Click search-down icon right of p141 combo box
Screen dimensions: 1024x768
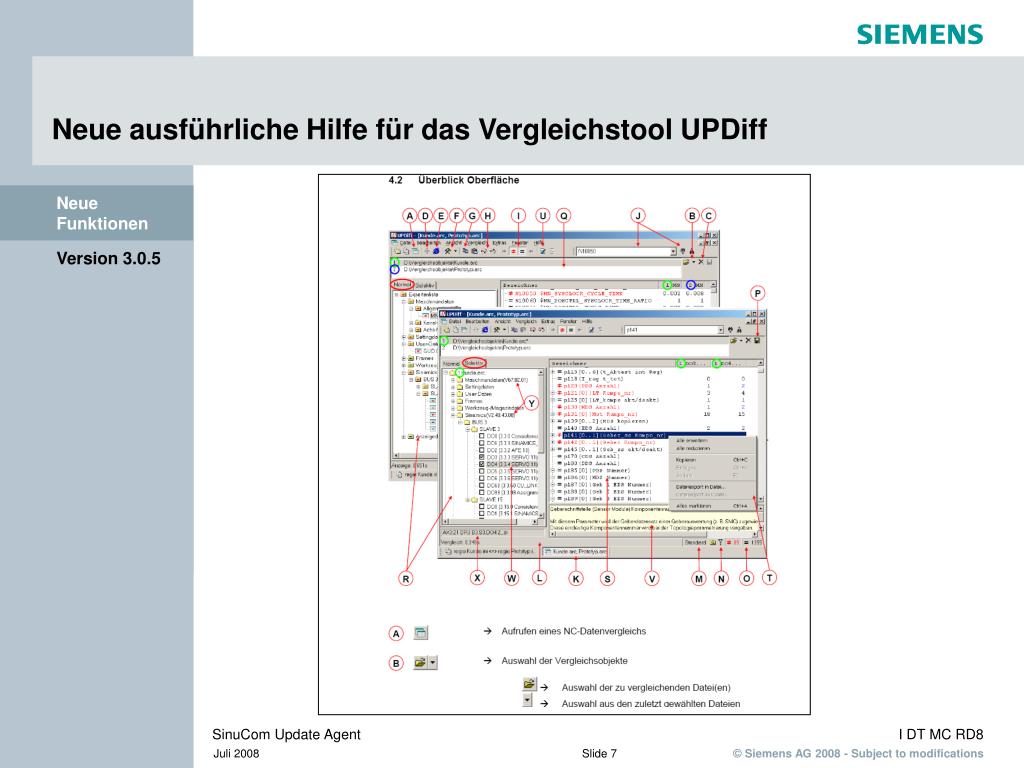point(730,330)
